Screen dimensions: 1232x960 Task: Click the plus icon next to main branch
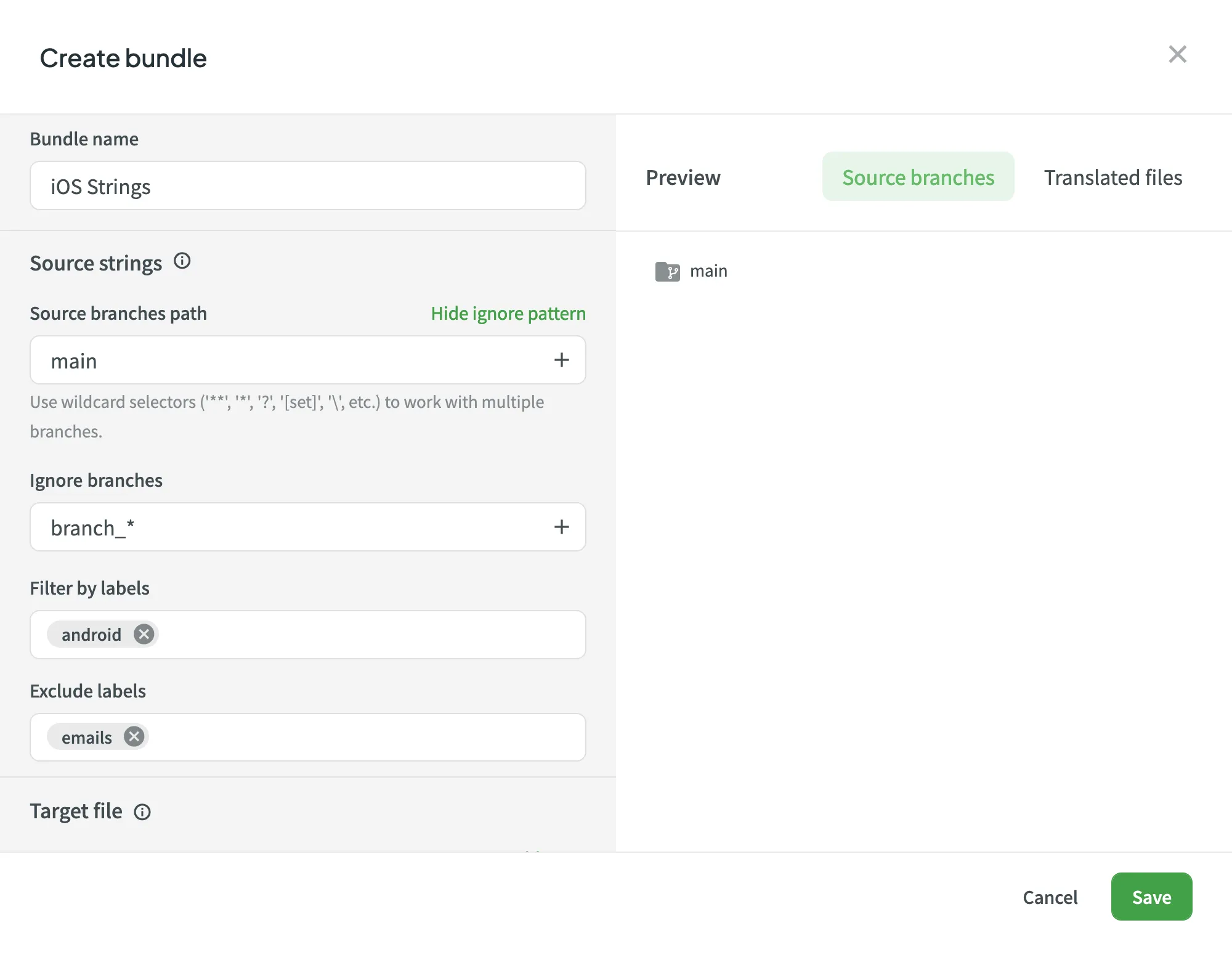pos(562,358)
